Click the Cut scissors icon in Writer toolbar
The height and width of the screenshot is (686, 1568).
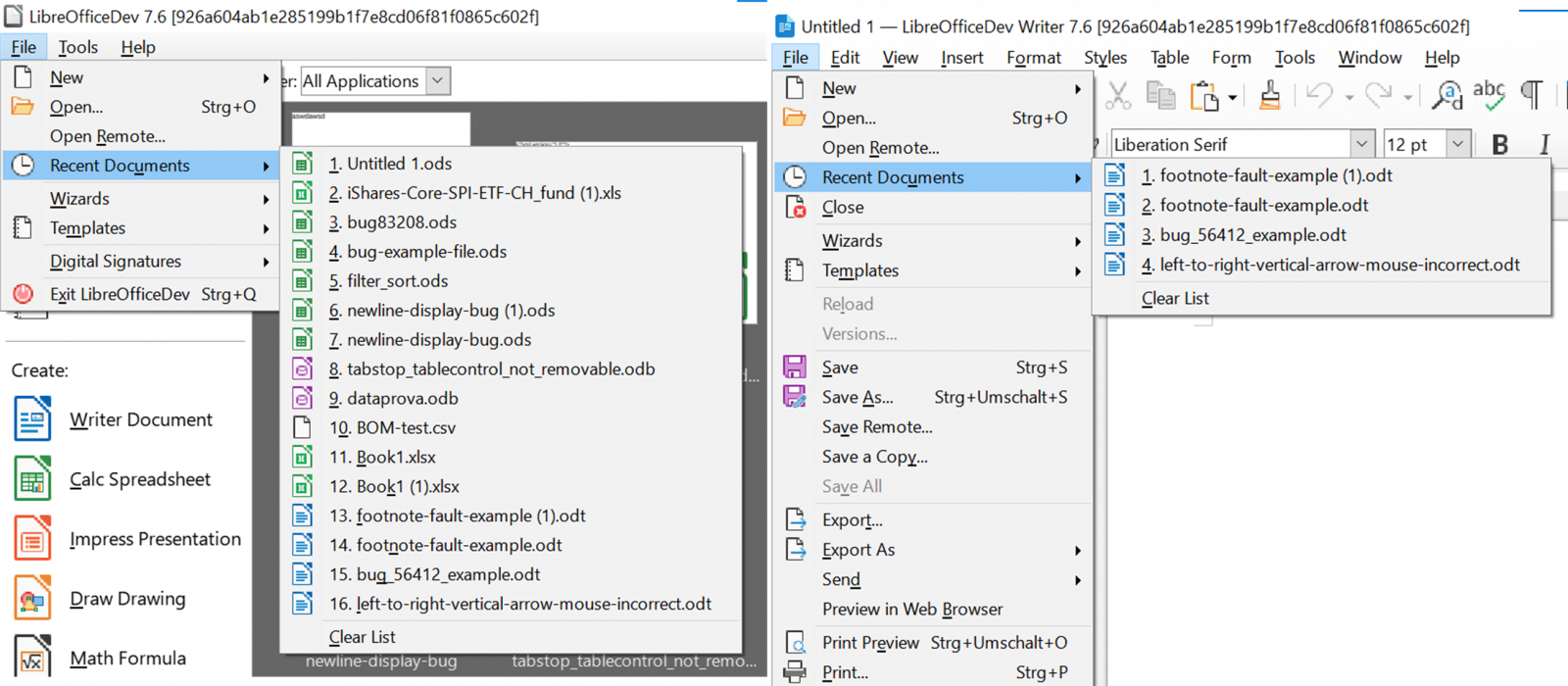pyautogui.click(x=1118, y=95)
